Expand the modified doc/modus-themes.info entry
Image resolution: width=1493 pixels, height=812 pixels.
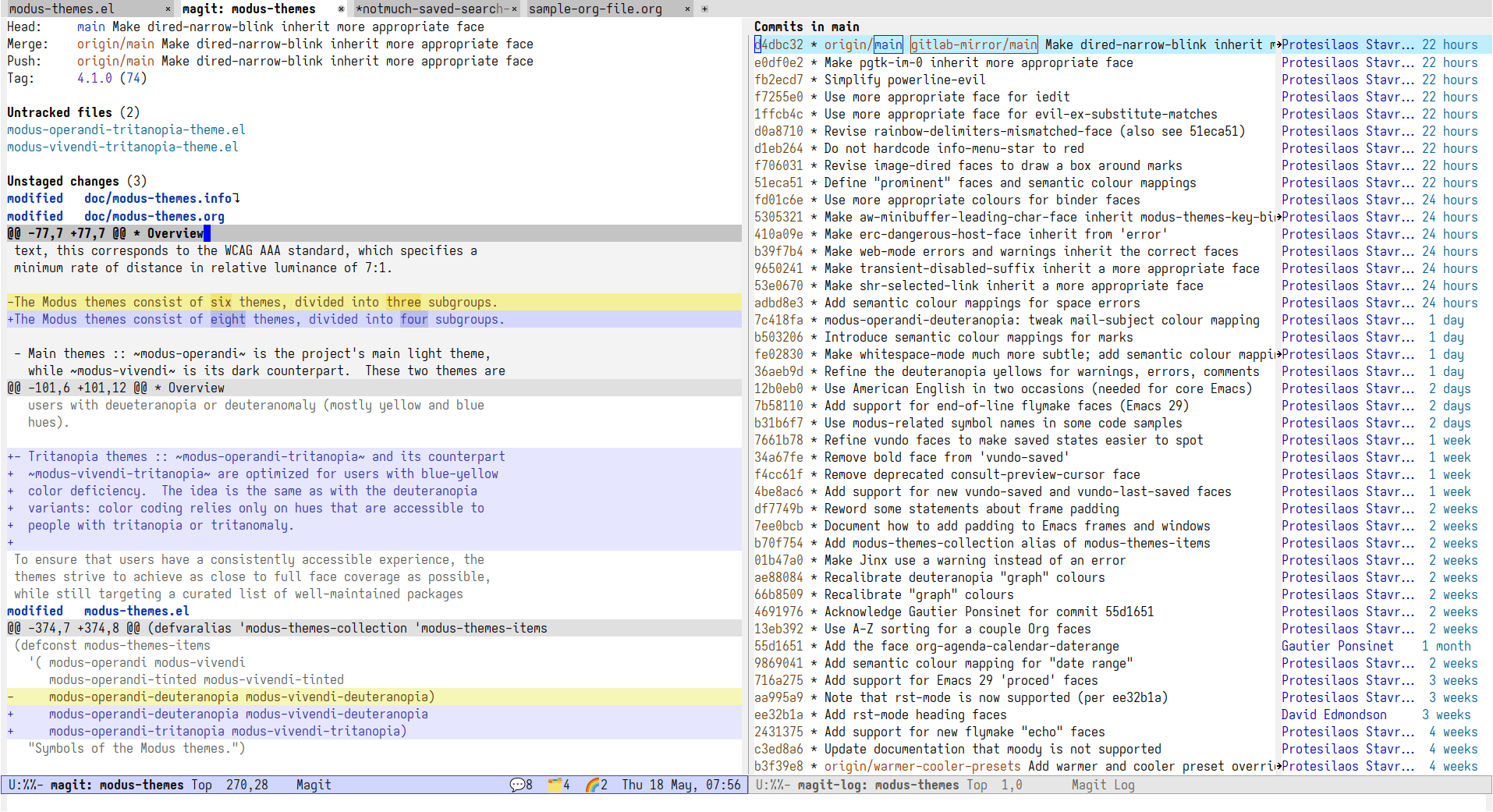pos(123,198)
